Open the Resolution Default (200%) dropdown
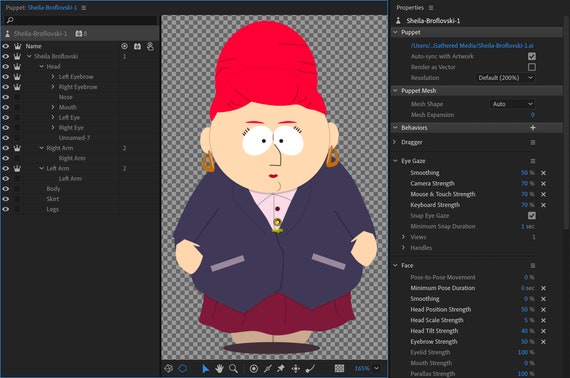 click(x=505, y=78)
